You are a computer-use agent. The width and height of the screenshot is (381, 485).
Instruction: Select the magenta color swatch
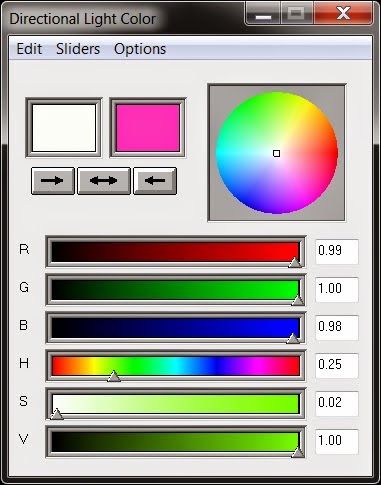pos(148,128)
